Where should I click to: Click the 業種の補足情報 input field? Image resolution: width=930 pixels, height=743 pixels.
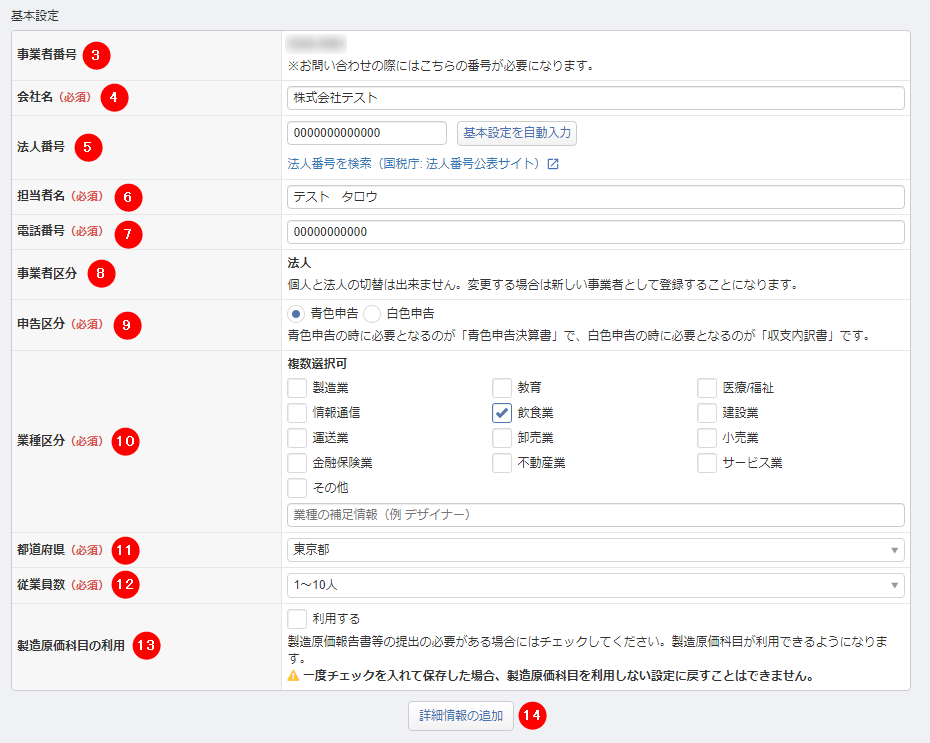point(595,515)
